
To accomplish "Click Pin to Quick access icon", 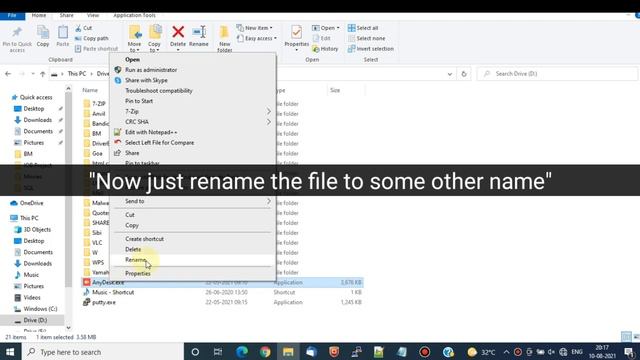I will (17, 39).
